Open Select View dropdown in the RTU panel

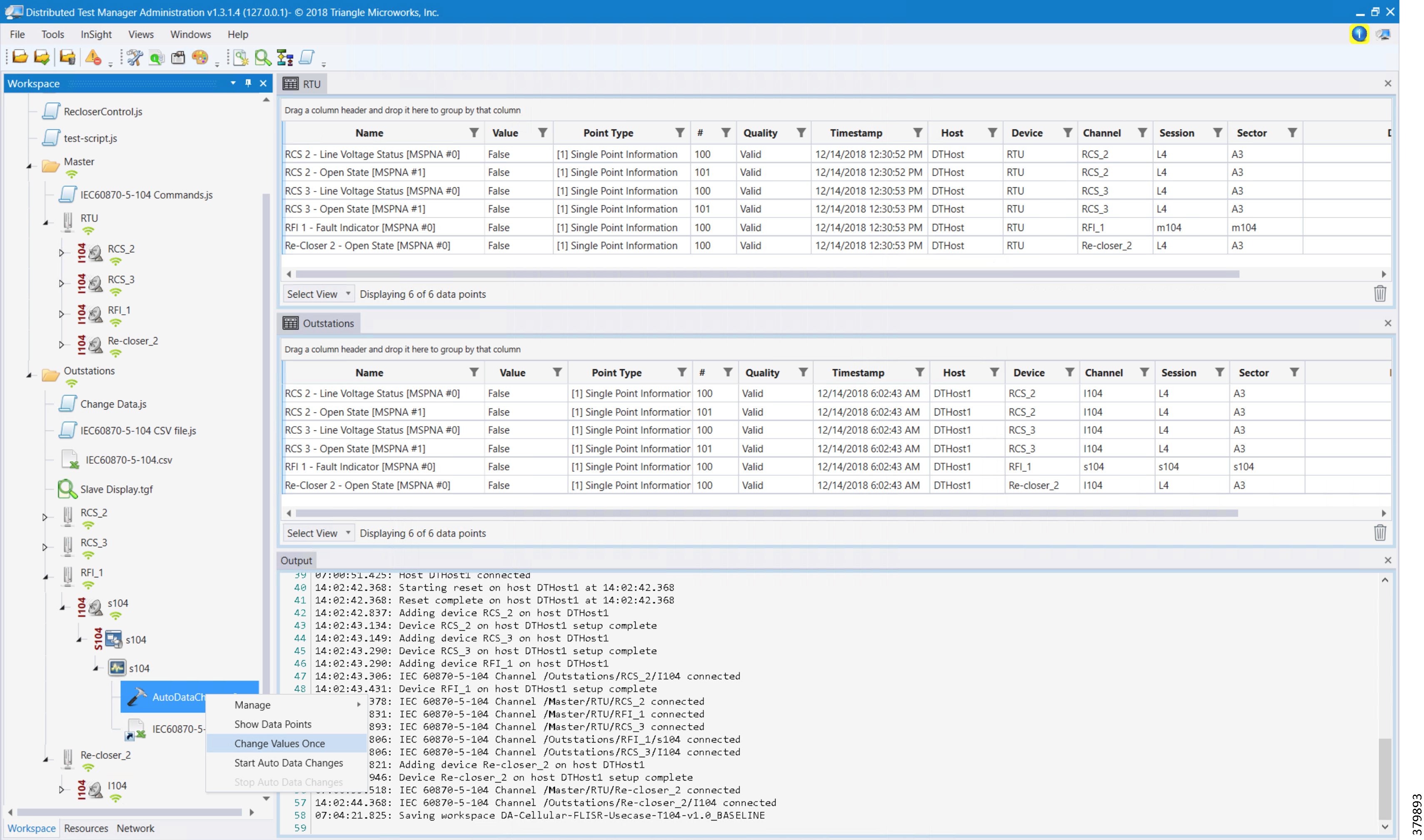point(319,294)
